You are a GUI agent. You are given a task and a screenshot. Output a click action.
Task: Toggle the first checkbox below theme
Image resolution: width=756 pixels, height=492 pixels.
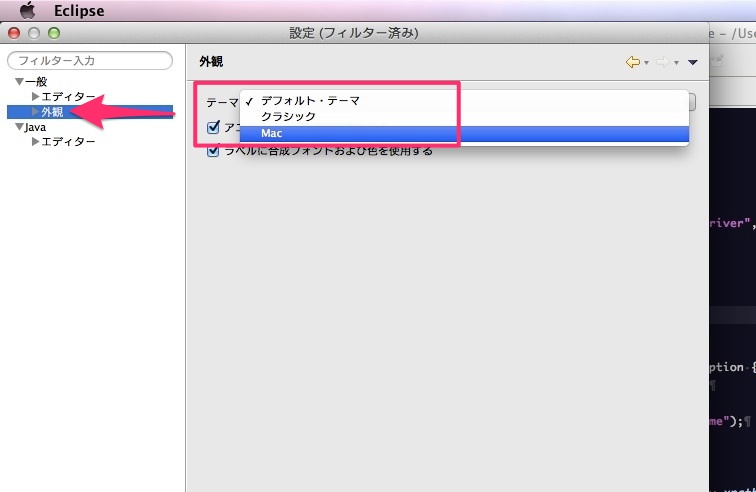tap(213, 128)
